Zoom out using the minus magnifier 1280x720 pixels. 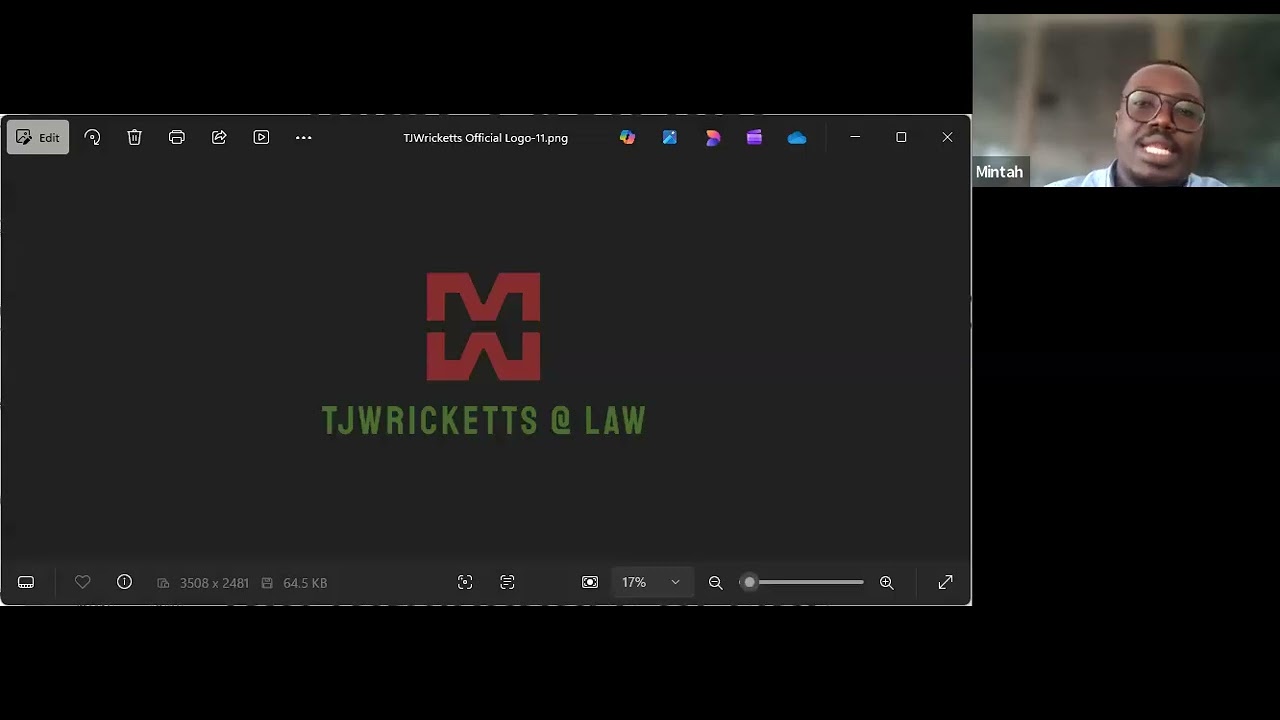coord(715,582)
